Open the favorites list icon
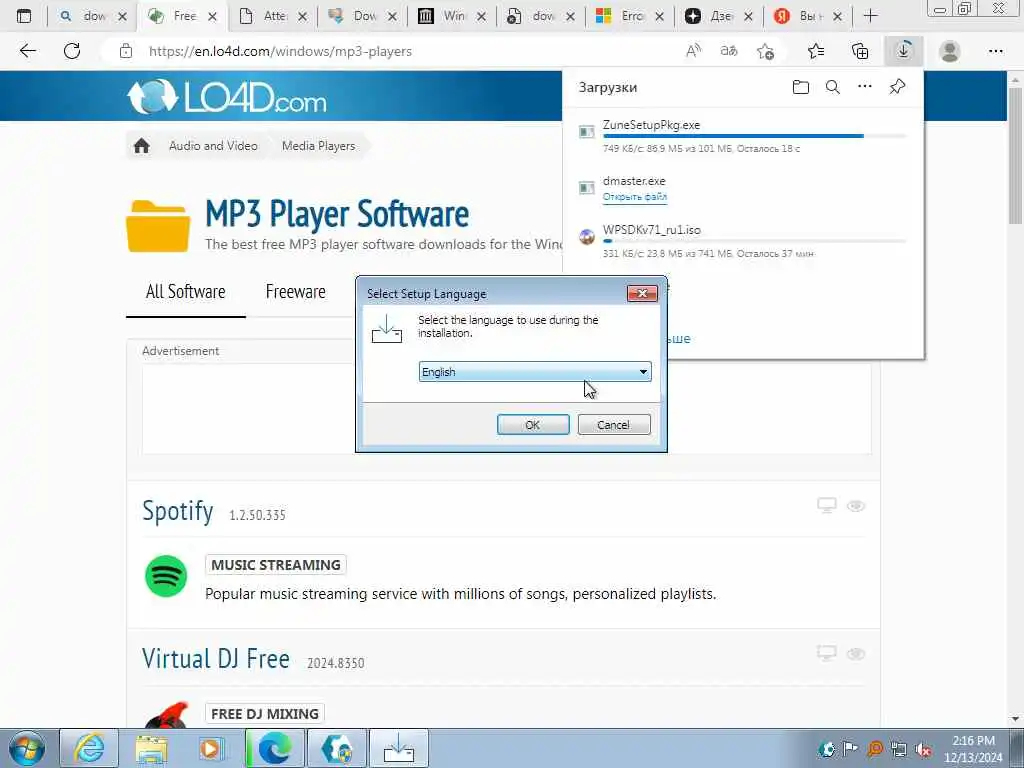1024x768 pixels. click(x=816, y=51)
